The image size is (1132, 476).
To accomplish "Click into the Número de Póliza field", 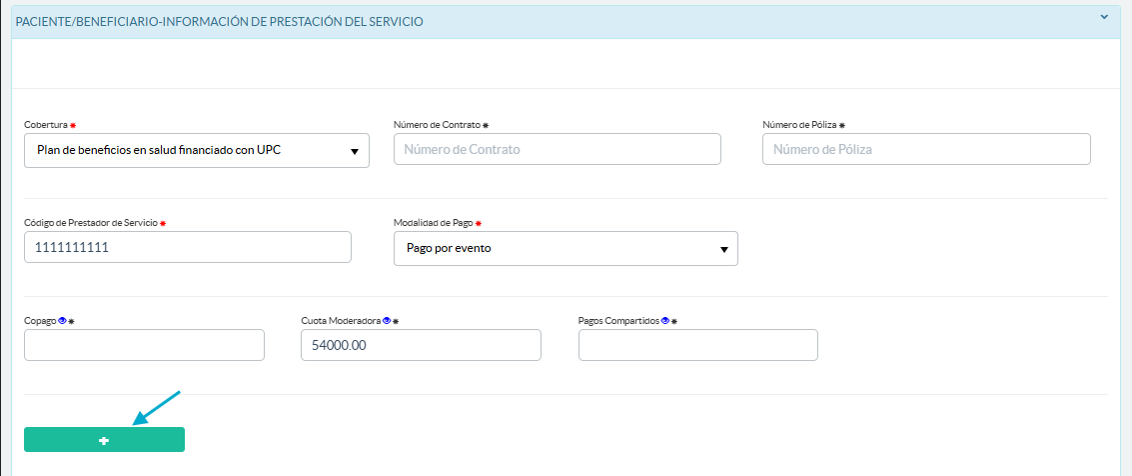I will coord(925,150).
